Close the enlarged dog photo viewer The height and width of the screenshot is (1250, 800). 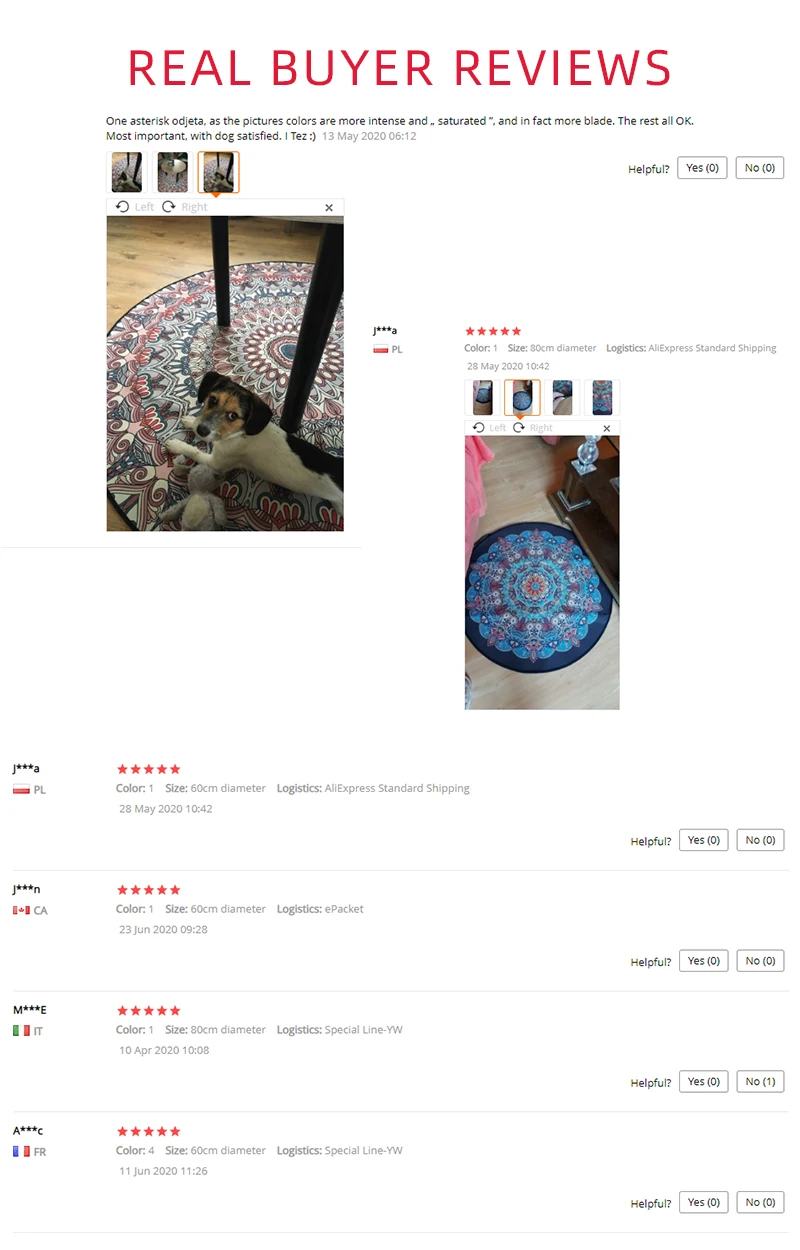point(329,208)
